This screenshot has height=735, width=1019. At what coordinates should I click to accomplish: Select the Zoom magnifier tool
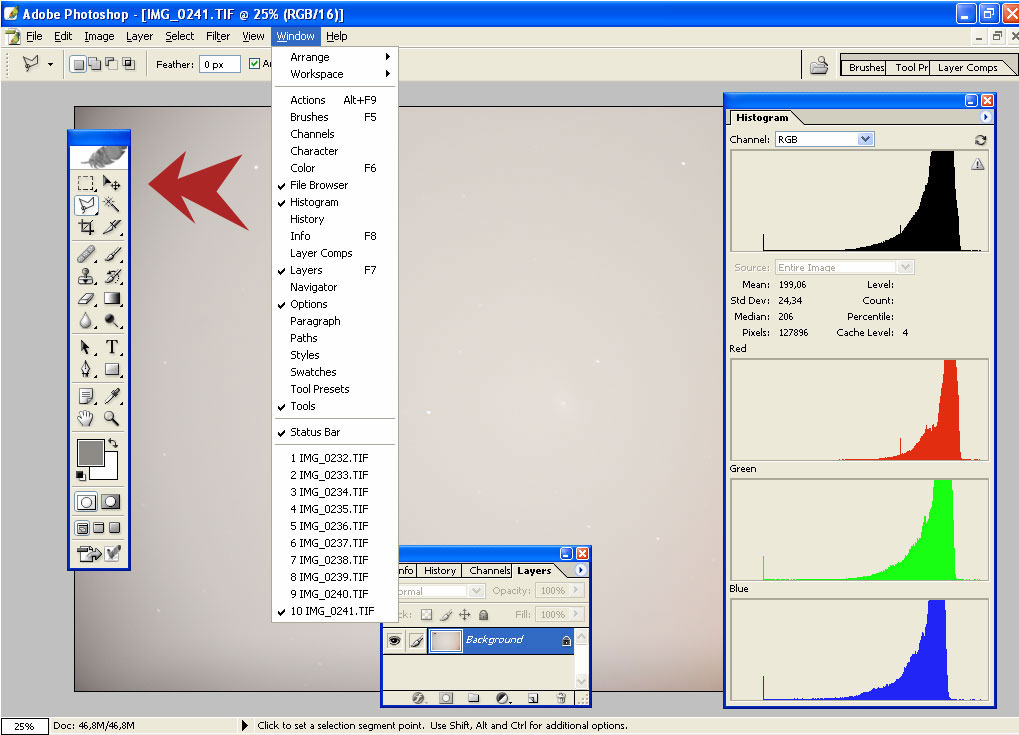point(112,418)
